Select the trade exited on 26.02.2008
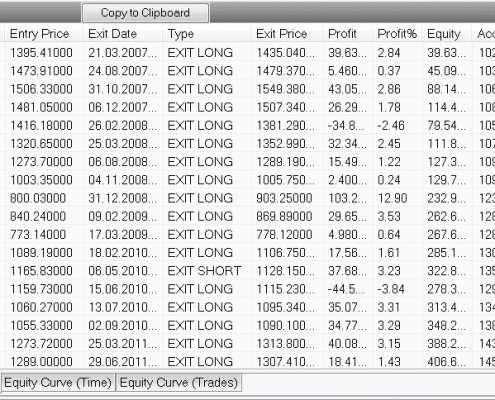 click(x=247, y=125)
